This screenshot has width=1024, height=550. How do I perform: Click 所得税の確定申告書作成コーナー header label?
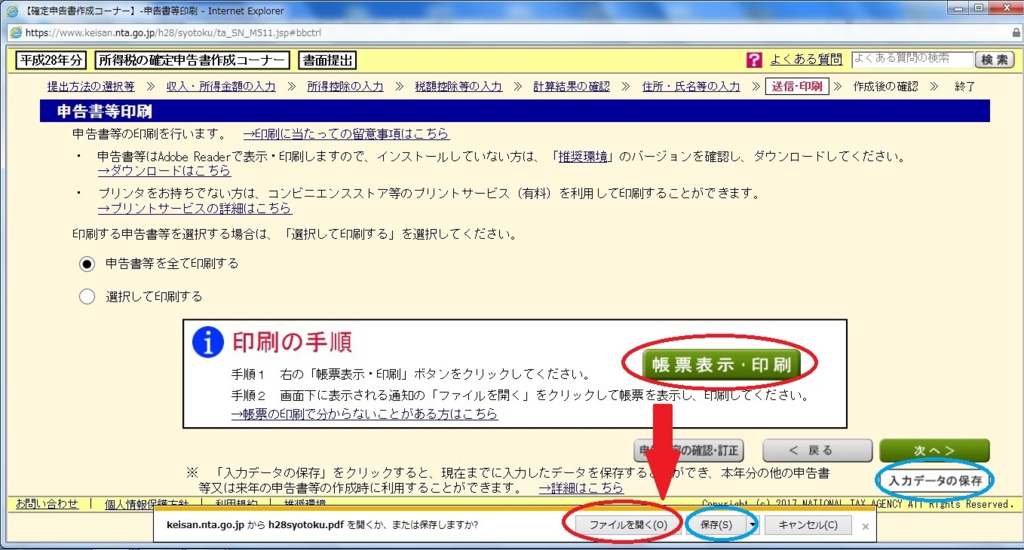pos(192,60)
